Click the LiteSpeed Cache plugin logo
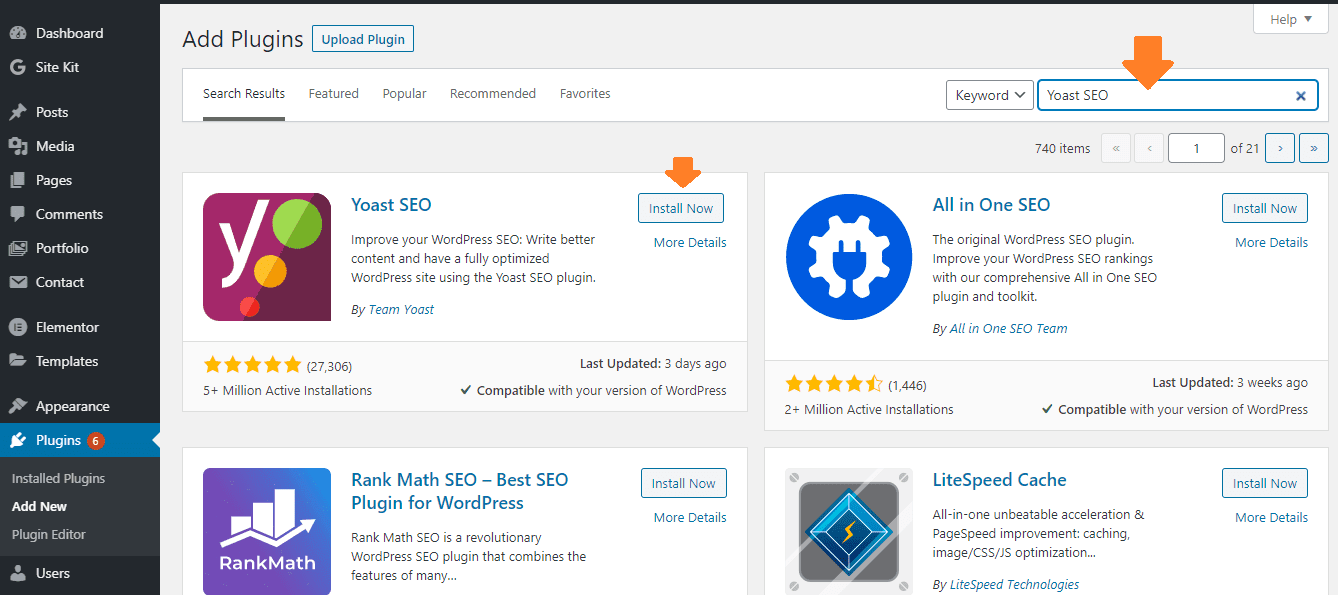The width and height of the screenshot is (1338, 595). 849,531
